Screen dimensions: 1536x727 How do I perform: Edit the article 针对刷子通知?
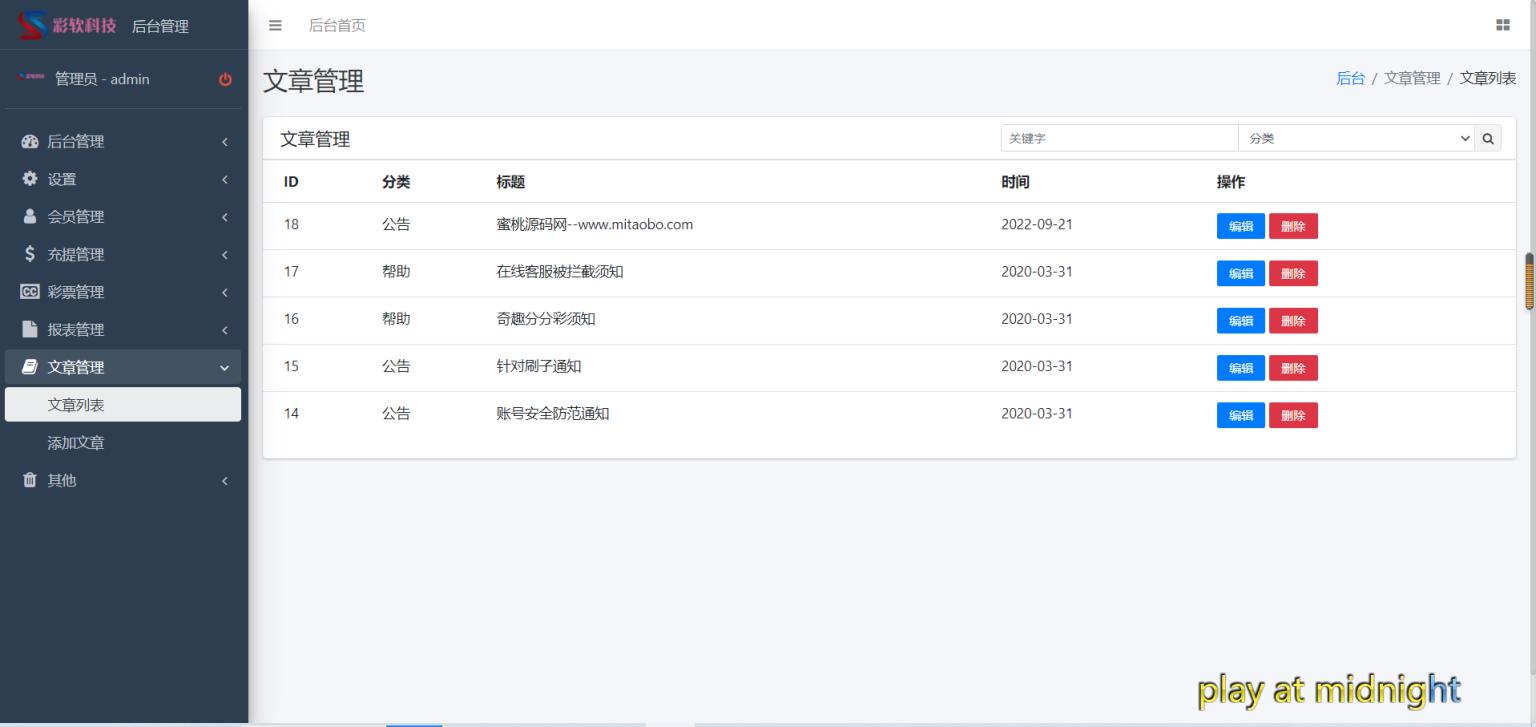pos(1240,367)
